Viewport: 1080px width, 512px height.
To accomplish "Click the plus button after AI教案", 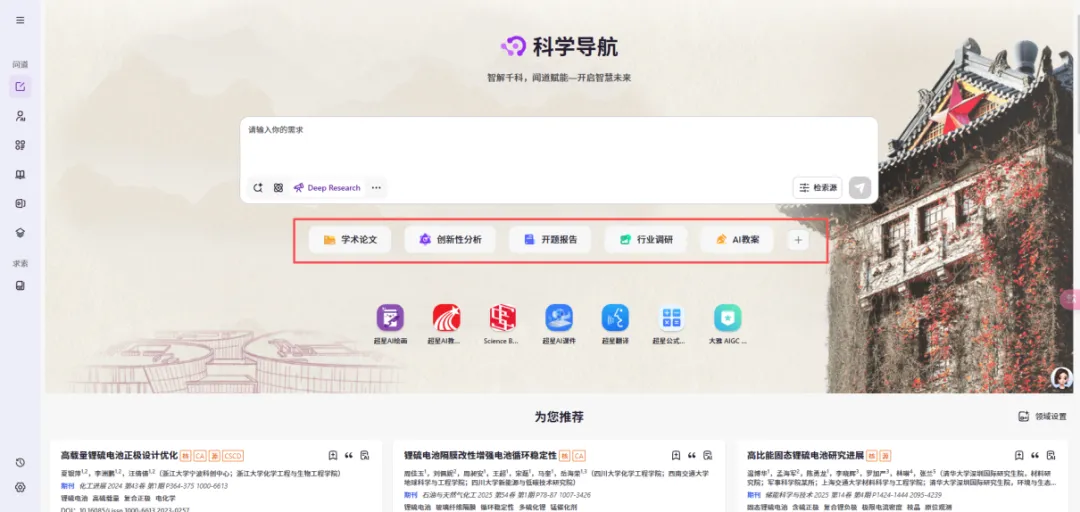I will (798, 240).
